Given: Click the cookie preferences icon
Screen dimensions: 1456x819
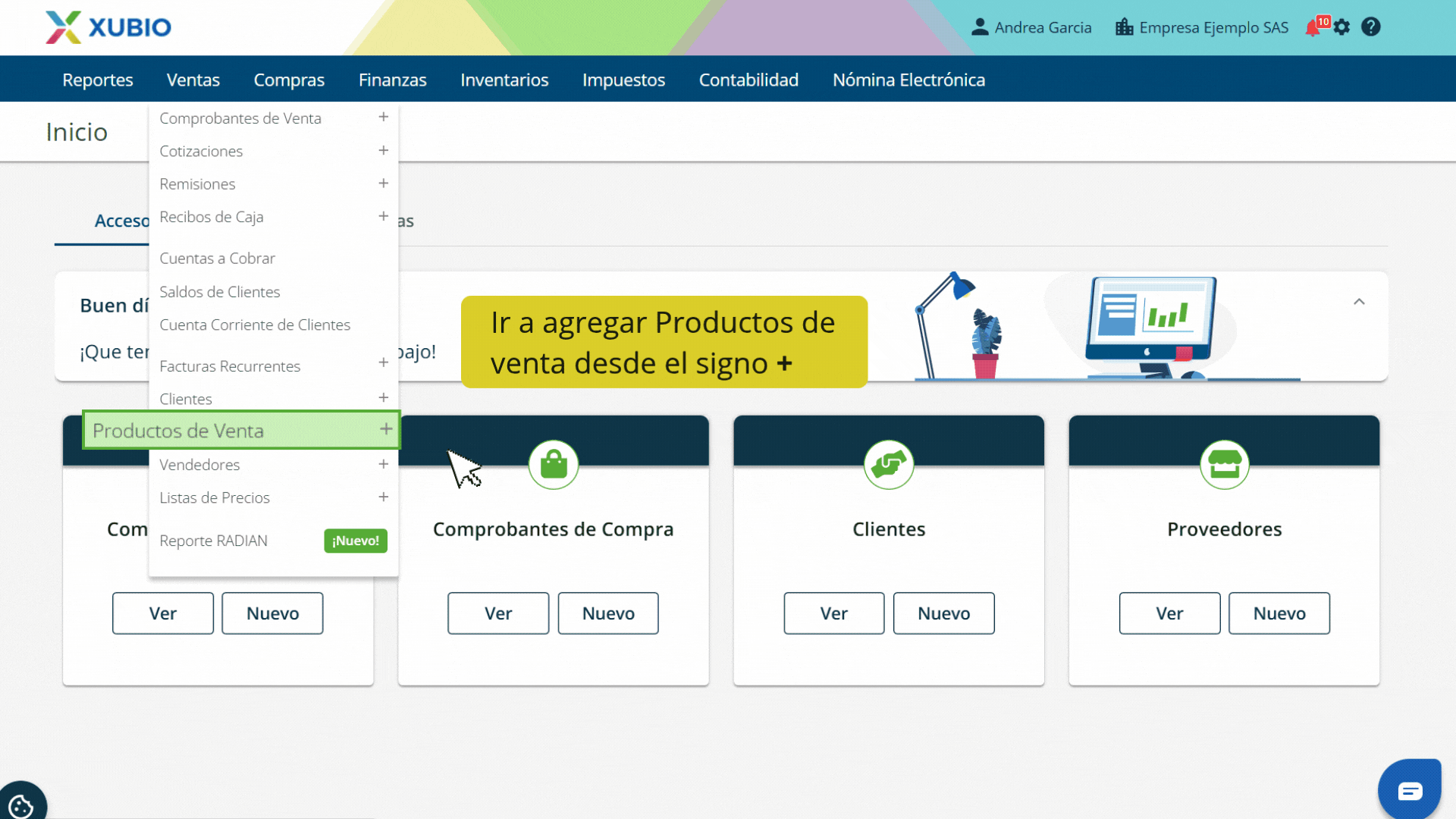Looking at the screenshot, I should [20, 805].
